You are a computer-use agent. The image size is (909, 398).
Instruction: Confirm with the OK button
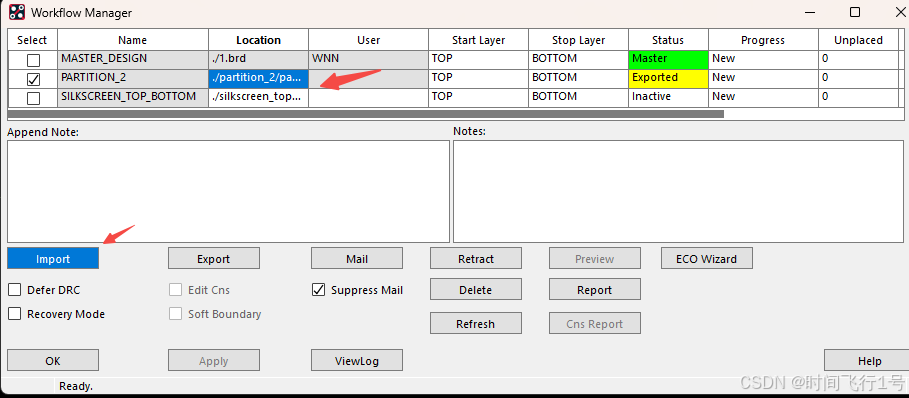[x=53, y=360]
